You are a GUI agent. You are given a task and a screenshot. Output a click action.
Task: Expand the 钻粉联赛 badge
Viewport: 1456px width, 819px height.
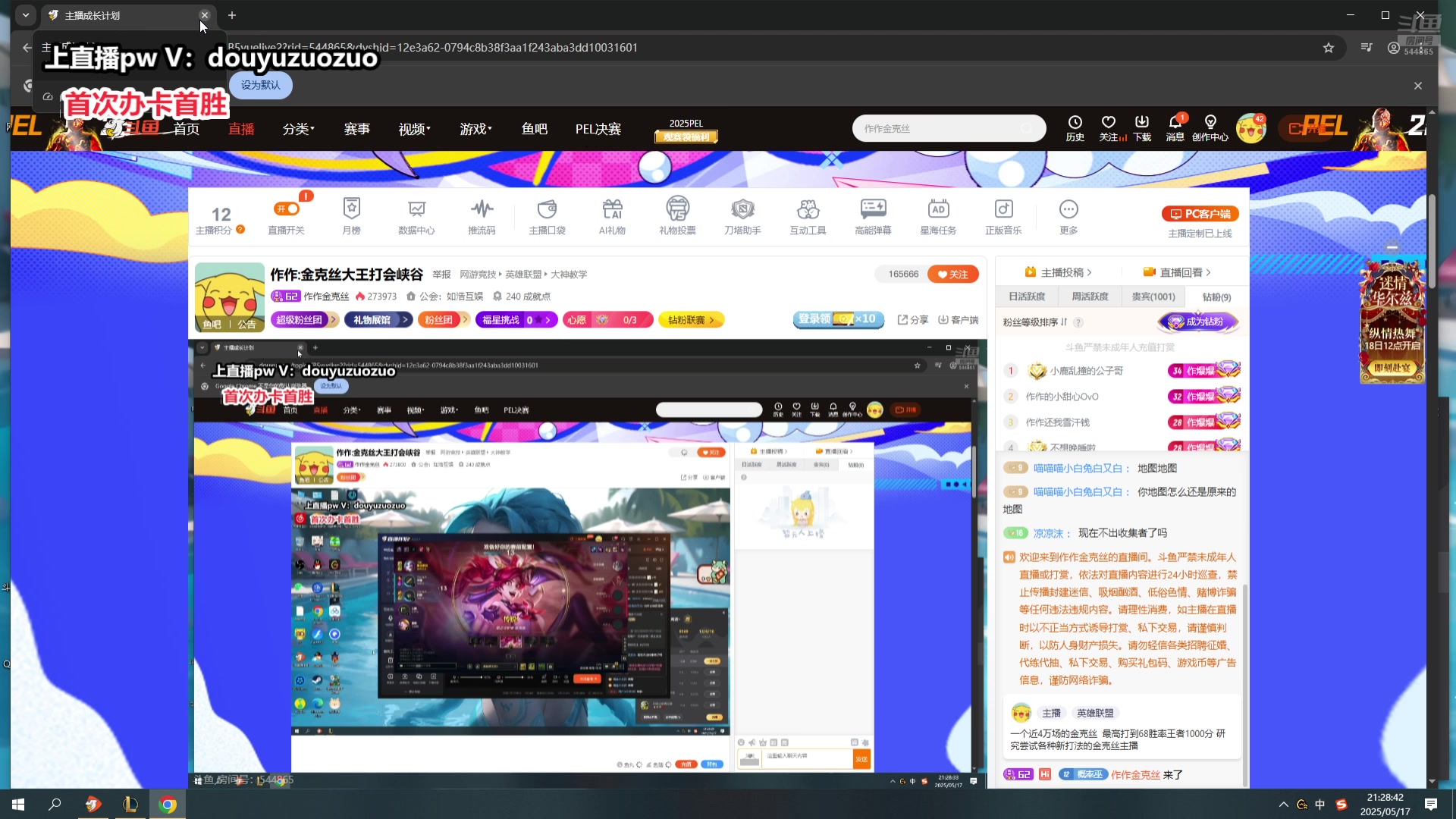691,320
